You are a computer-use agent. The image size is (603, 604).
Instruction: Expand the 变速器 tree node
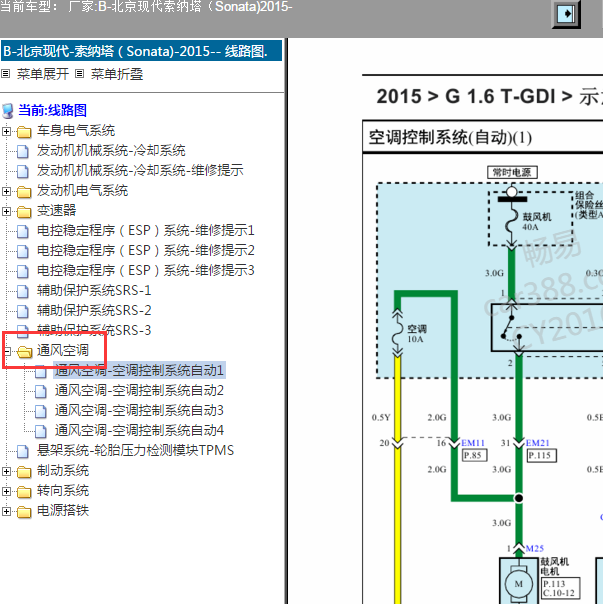(x=6, y=211)
